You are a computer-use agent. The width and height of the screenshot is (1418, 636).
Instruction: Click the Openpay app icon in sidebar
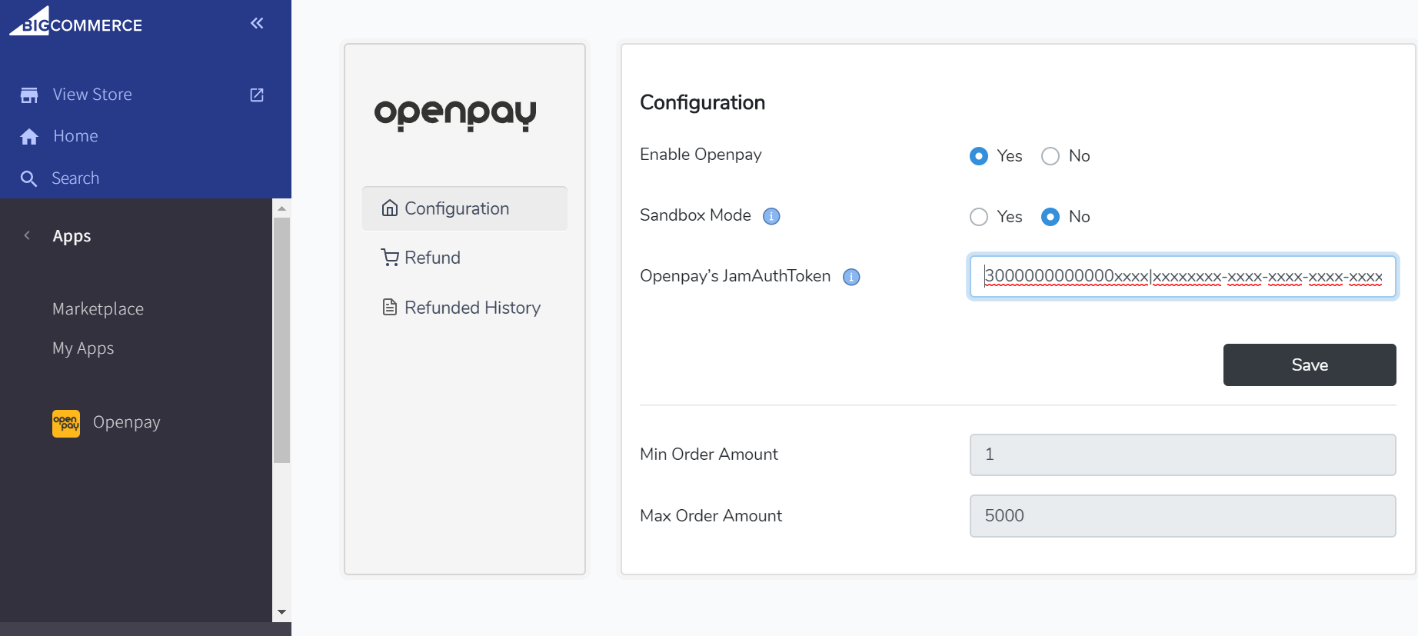[66, 423]
